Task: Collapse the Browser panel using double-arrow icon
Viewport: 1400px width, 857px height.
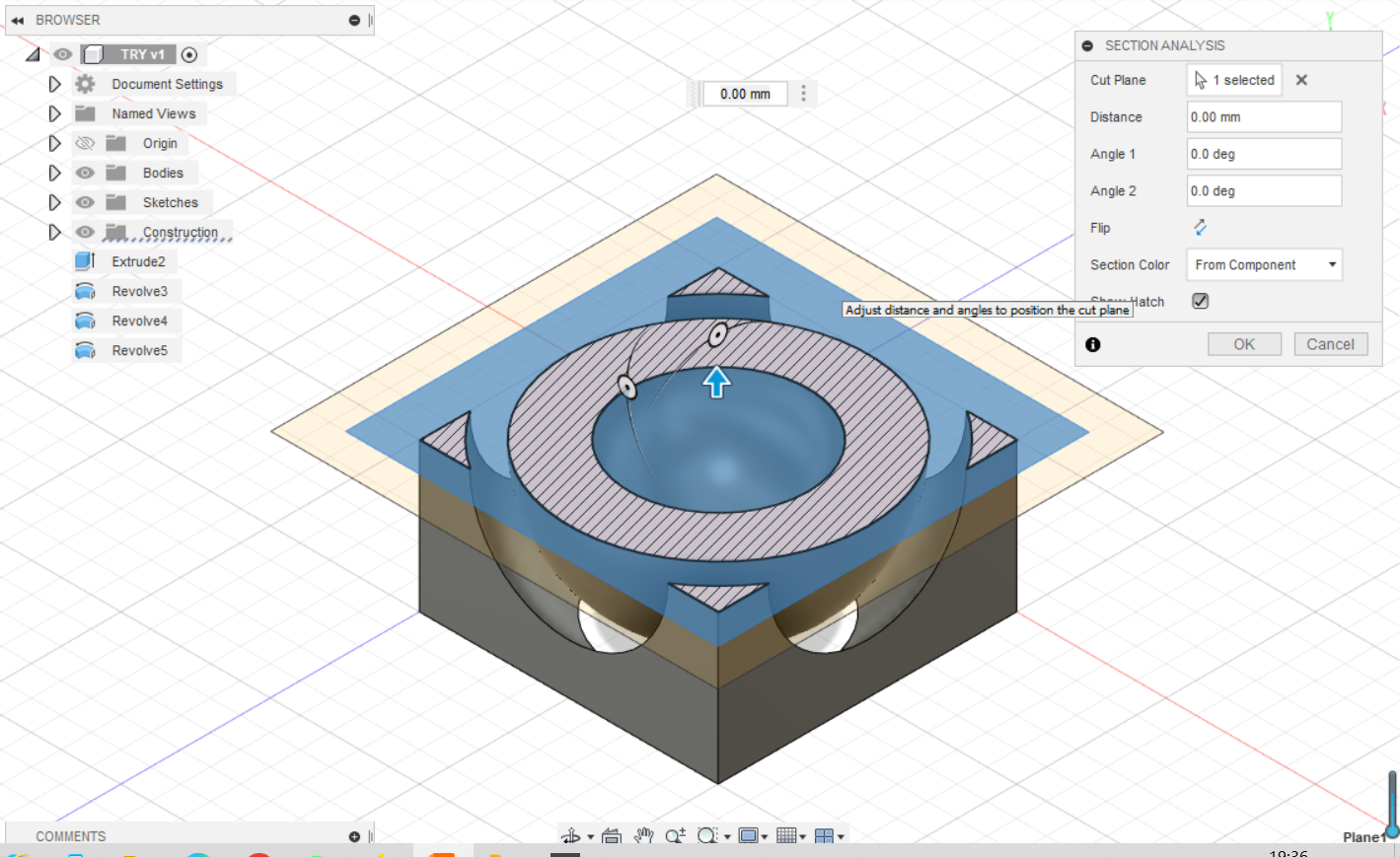Action: (x=17, y=20)
